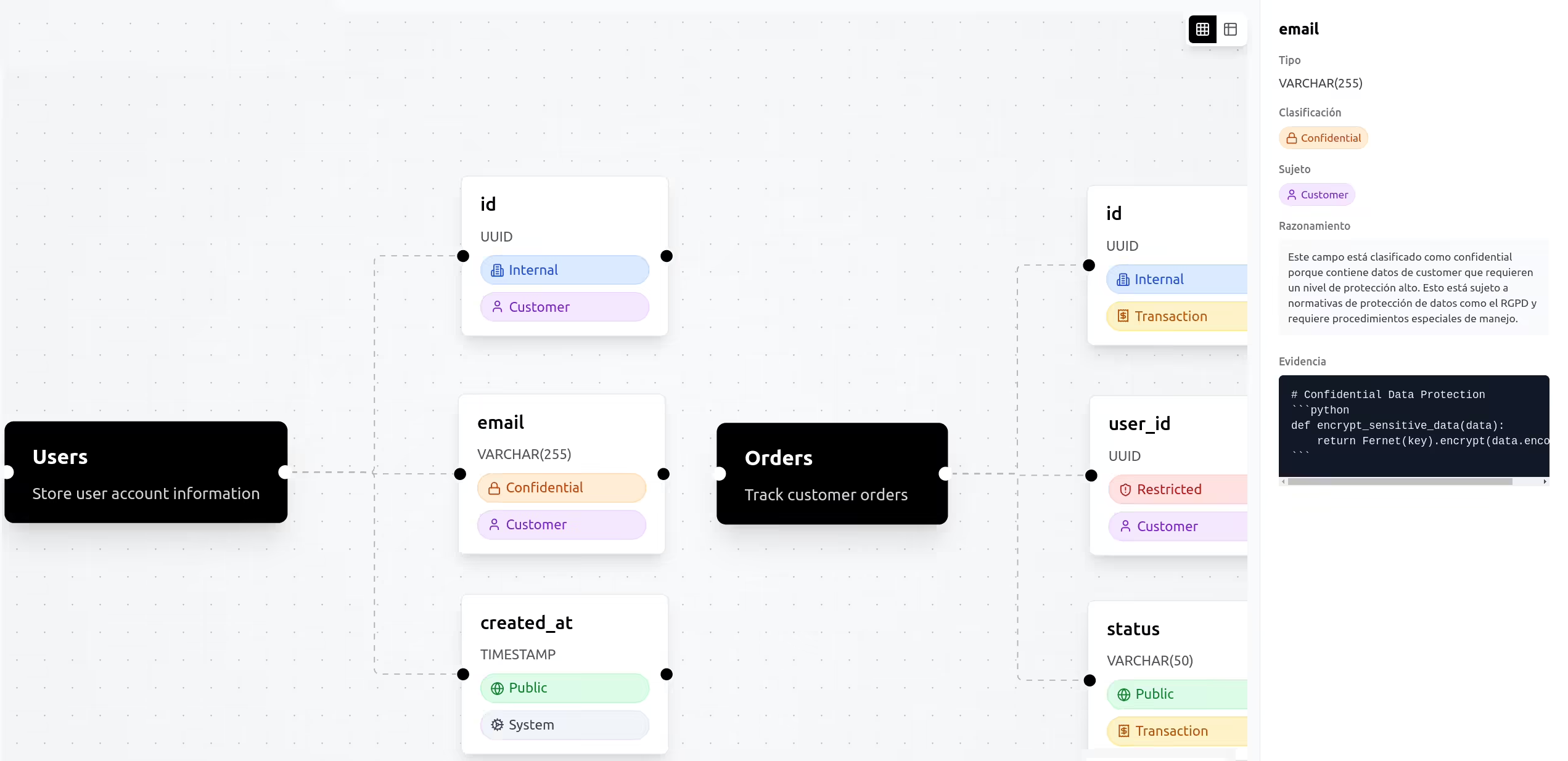Click the shield icon on Restricted badge
Viewport: 1568px width, 761px height.
[1125, 490]
